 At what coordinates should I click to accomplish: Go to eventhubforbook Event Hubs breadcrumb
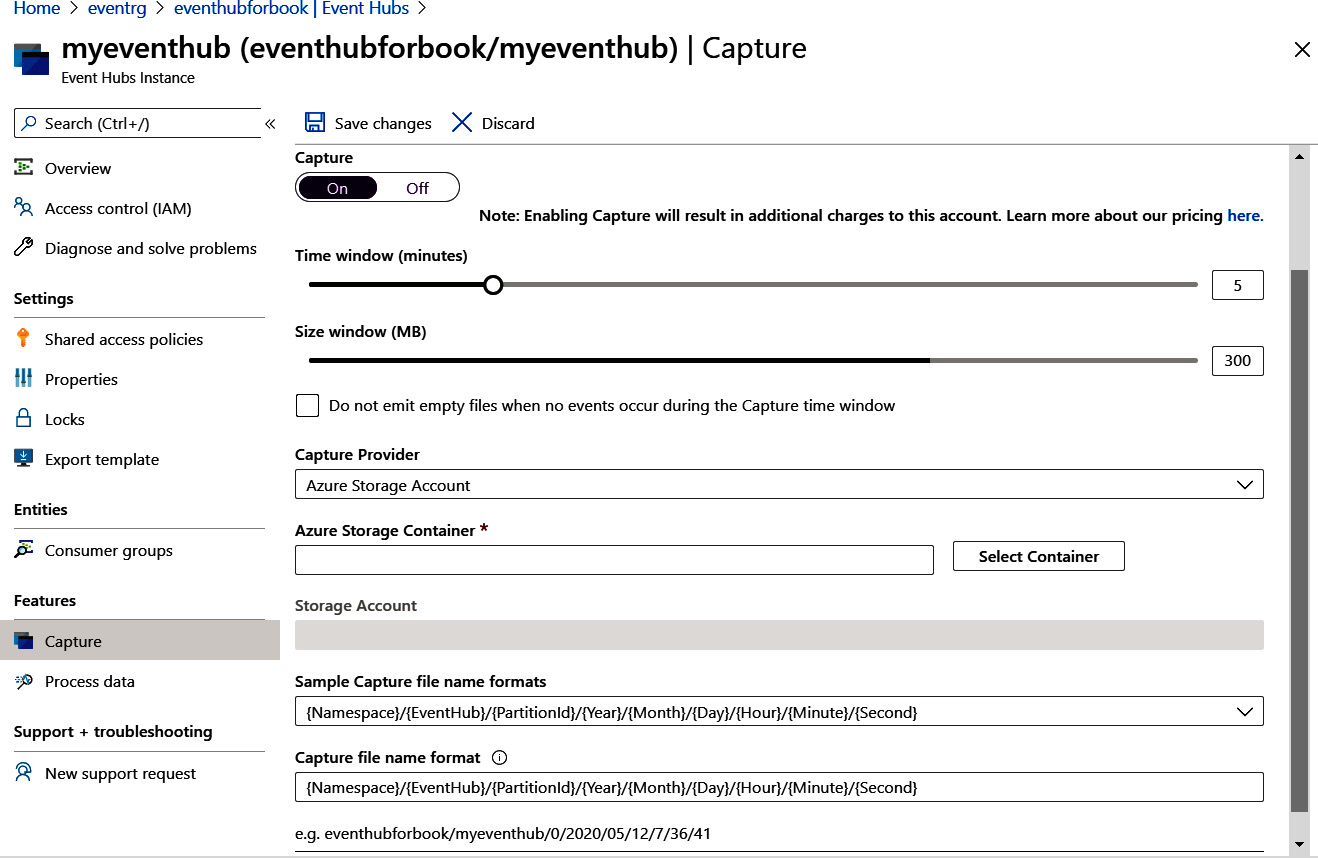pyautogui.click(x=291, y=8)
